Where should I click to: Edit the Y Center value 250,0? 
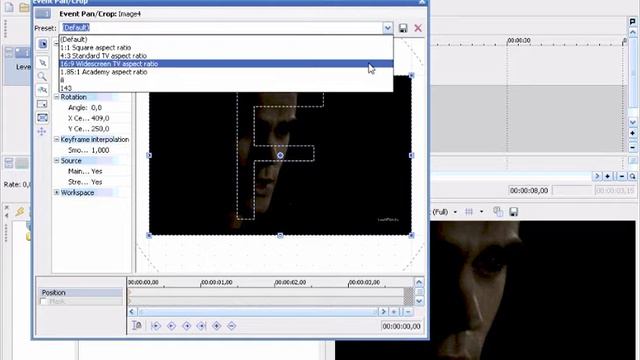[100, 129]
